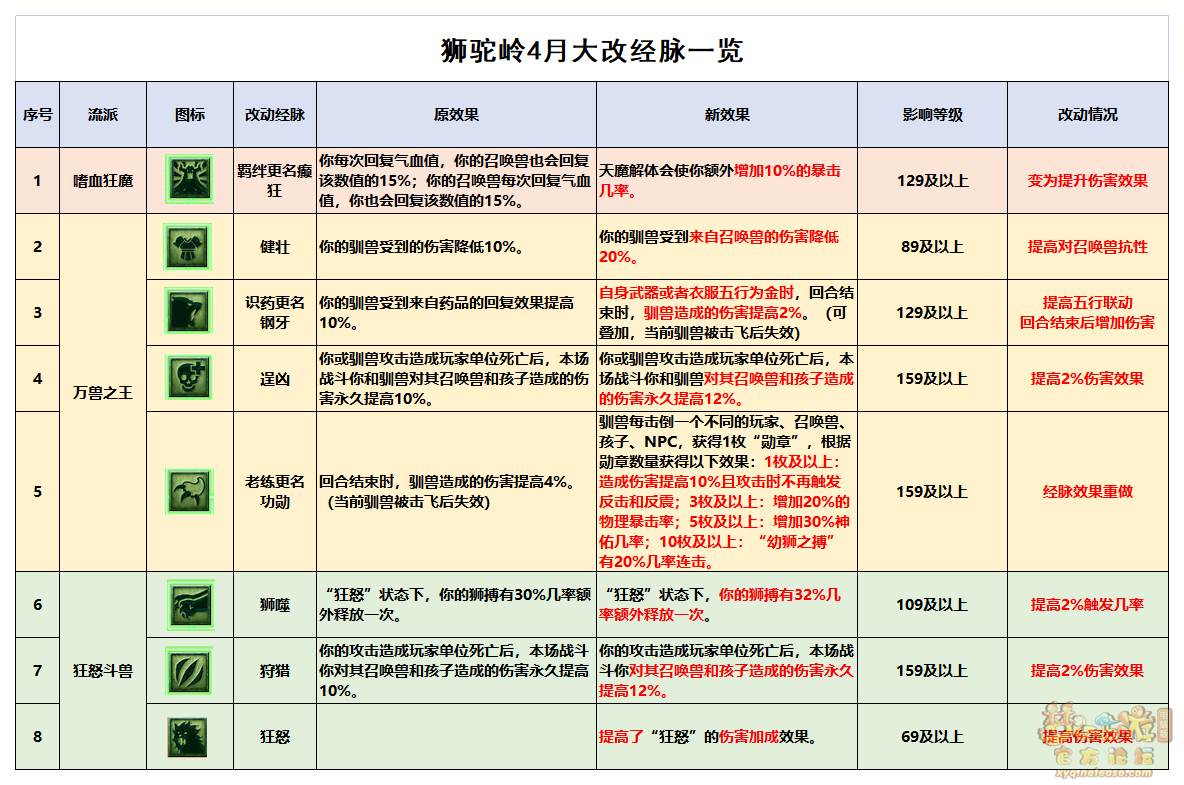Image resolution: width=1184 pixels, height=785 pixels.
Task: Click the 嗜血狂魔 school cell
Action: pos(103,180)
